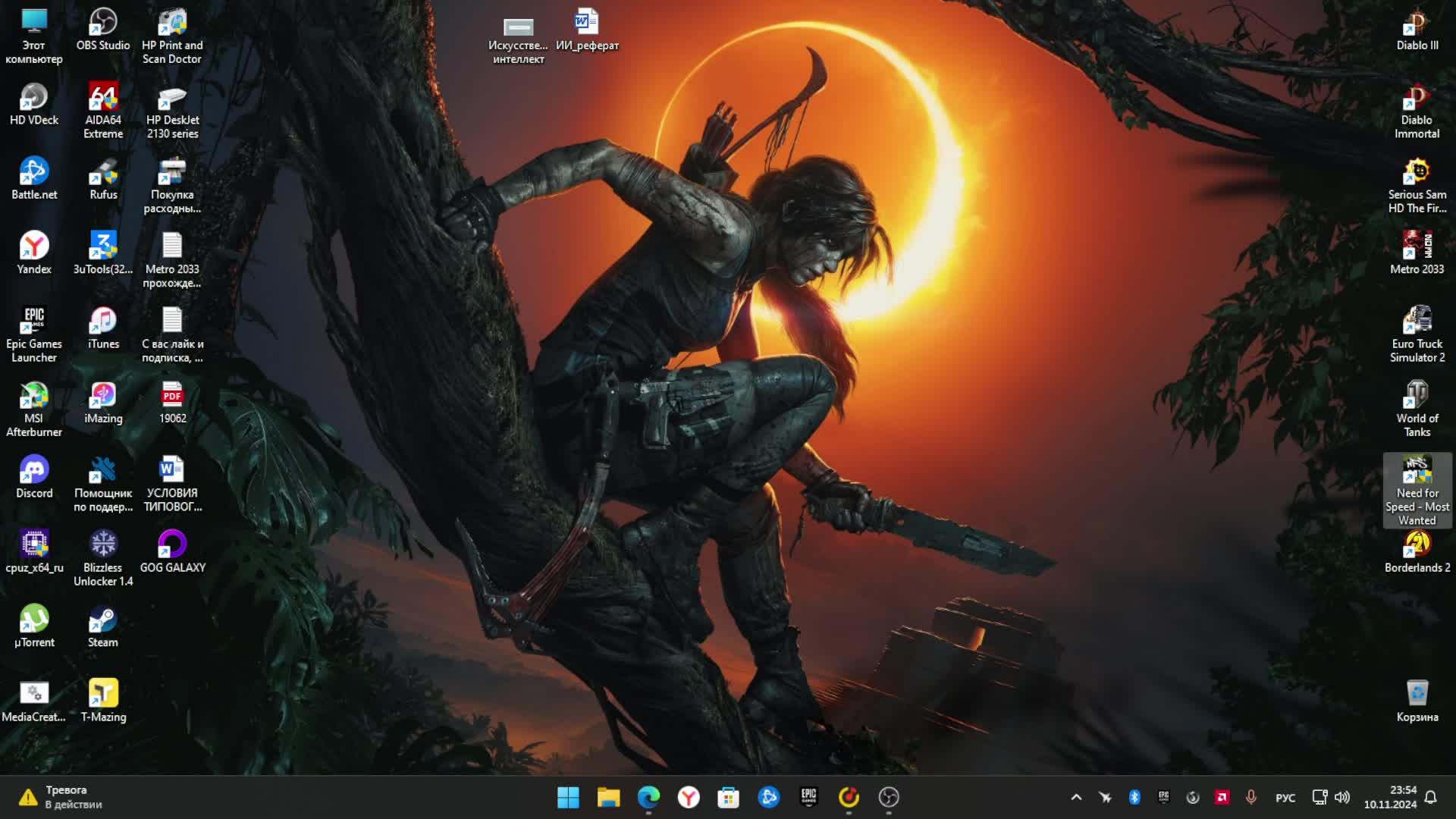Select the Serious Sam HD shortcut

(x=1417, y=186)
